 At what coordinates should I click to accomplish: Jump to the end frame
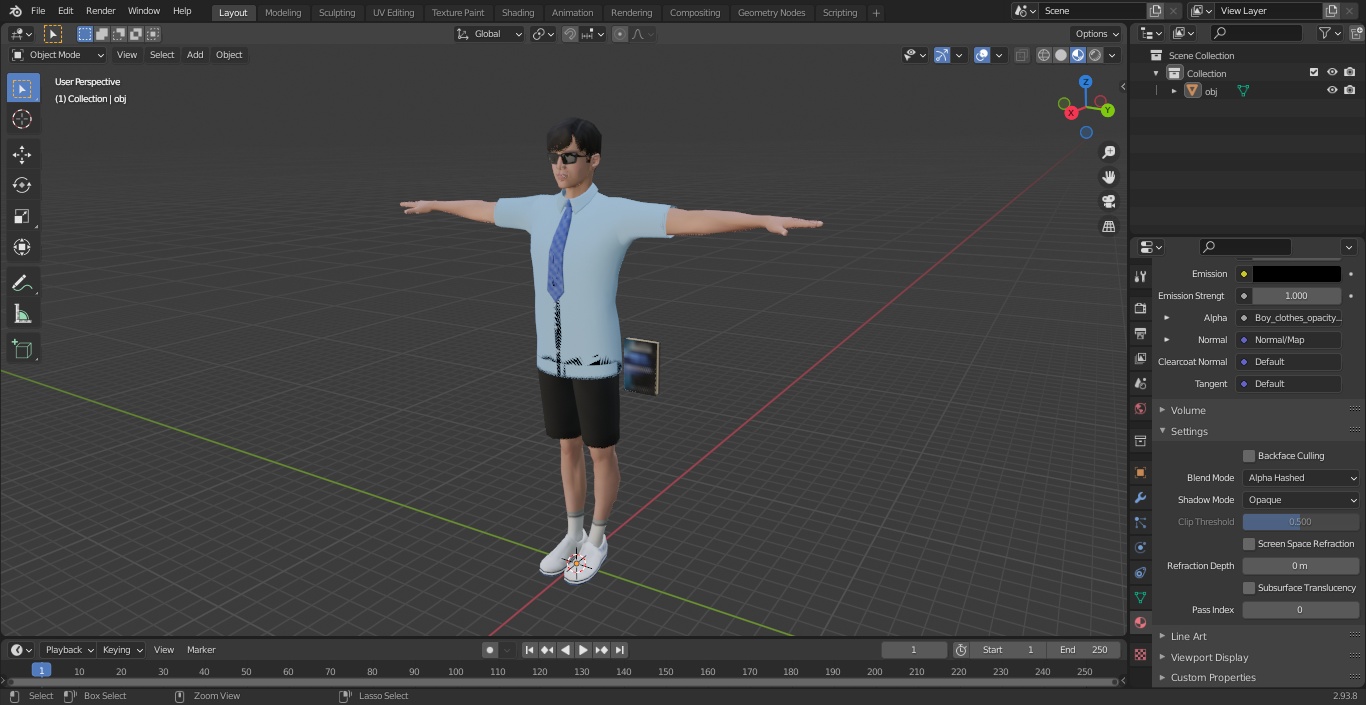point(620,650)
